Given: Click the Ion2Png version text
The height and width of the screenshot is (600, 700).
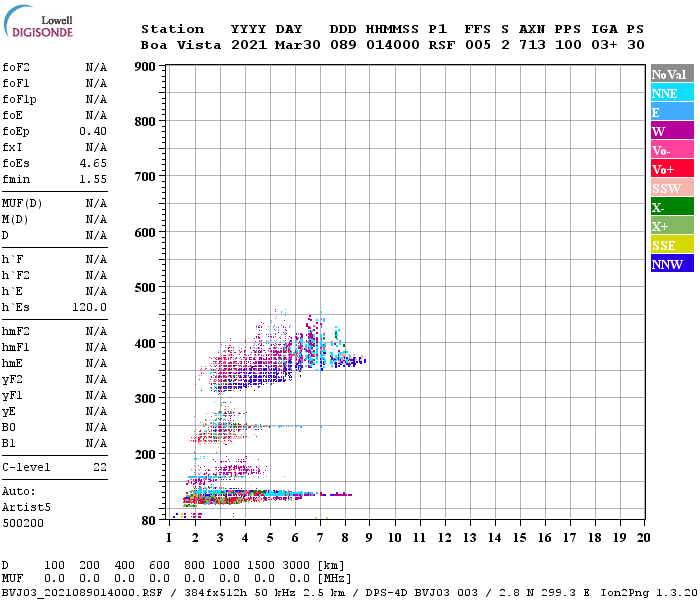Looking at the screenshot, I should click(649, 593).
